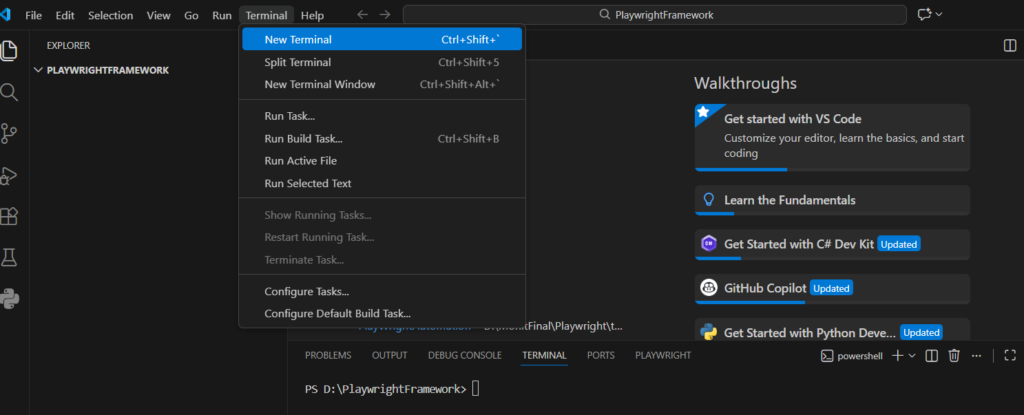Toggle maximized terminal panel size
This screenshot has height=415, width=1024.
coord(1010,356)
